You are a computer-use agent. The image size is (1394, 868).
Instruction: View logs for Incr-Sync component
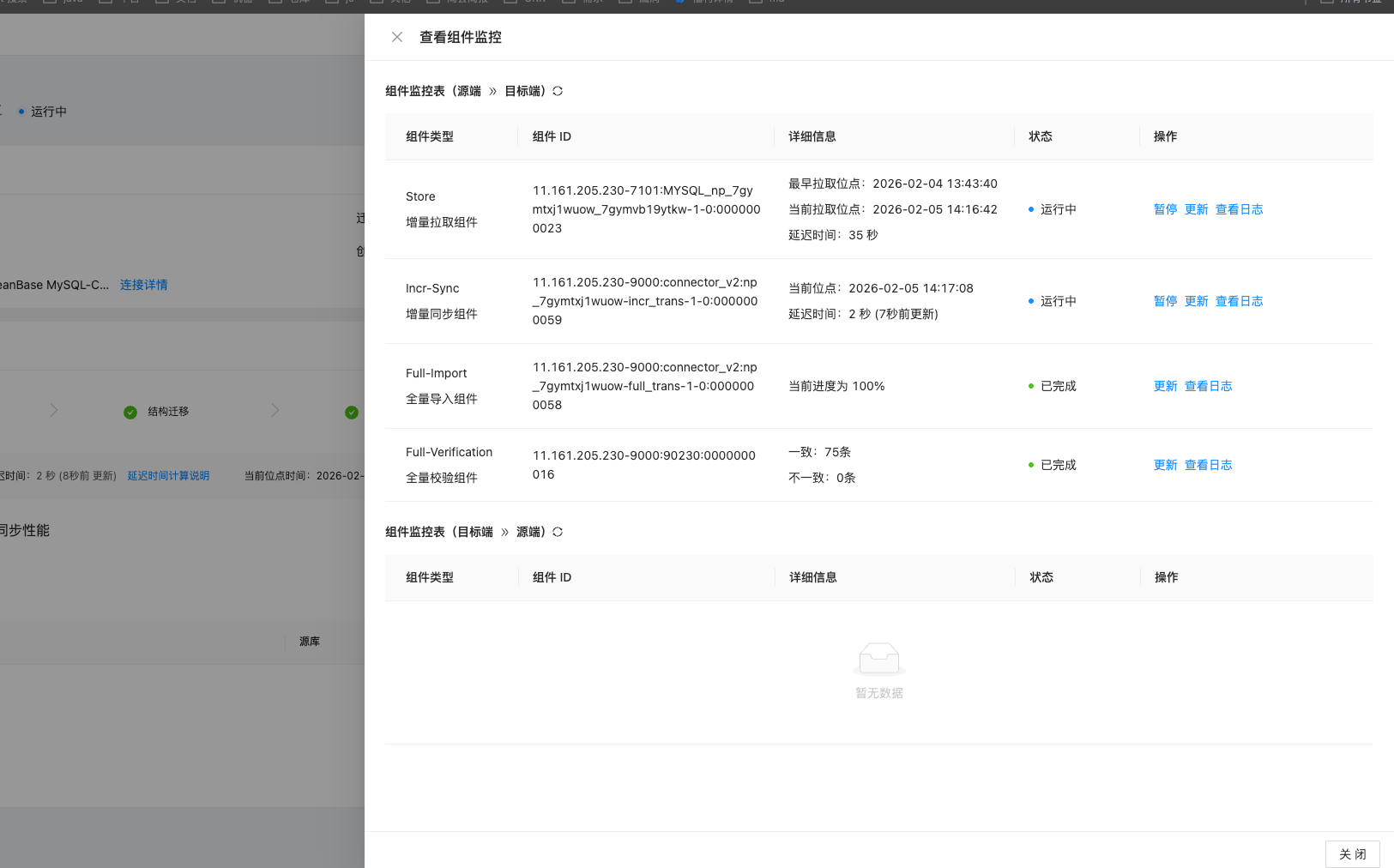point(1239,301)
